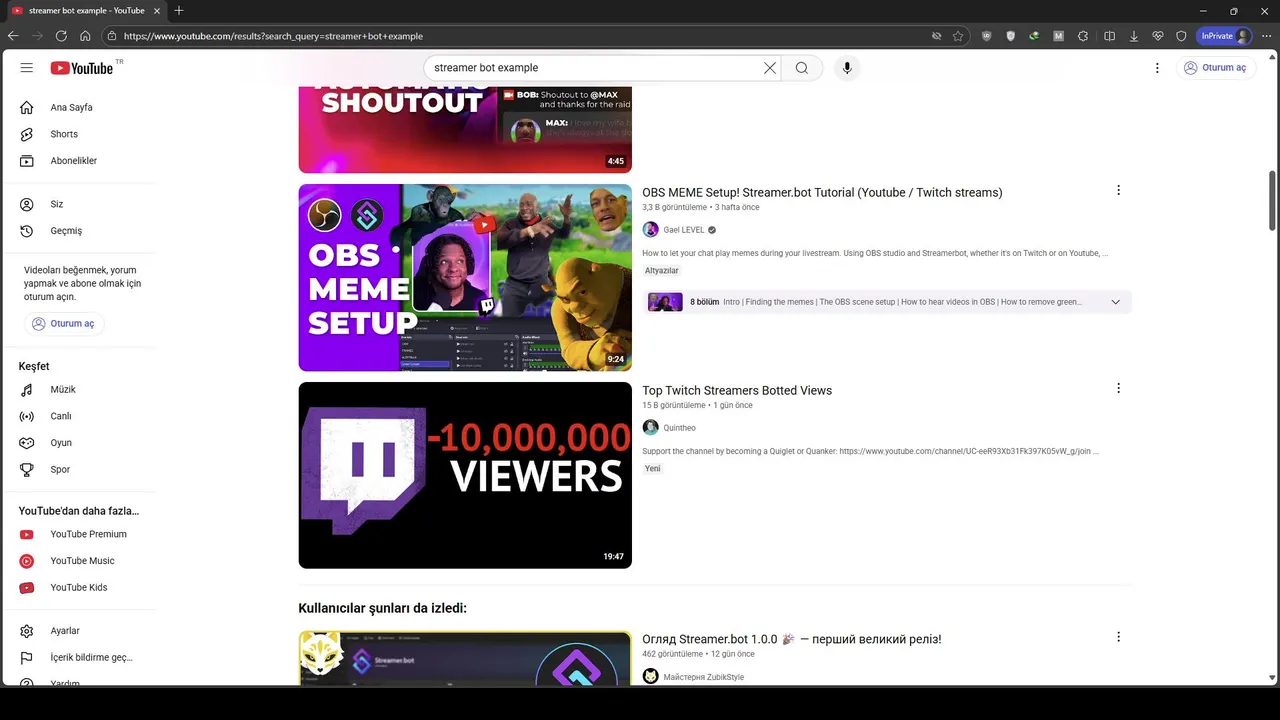Screen dimensions: 1280x720
Task: Click Gael LEVEL channel avatar
Action: [x=650, y=230]
